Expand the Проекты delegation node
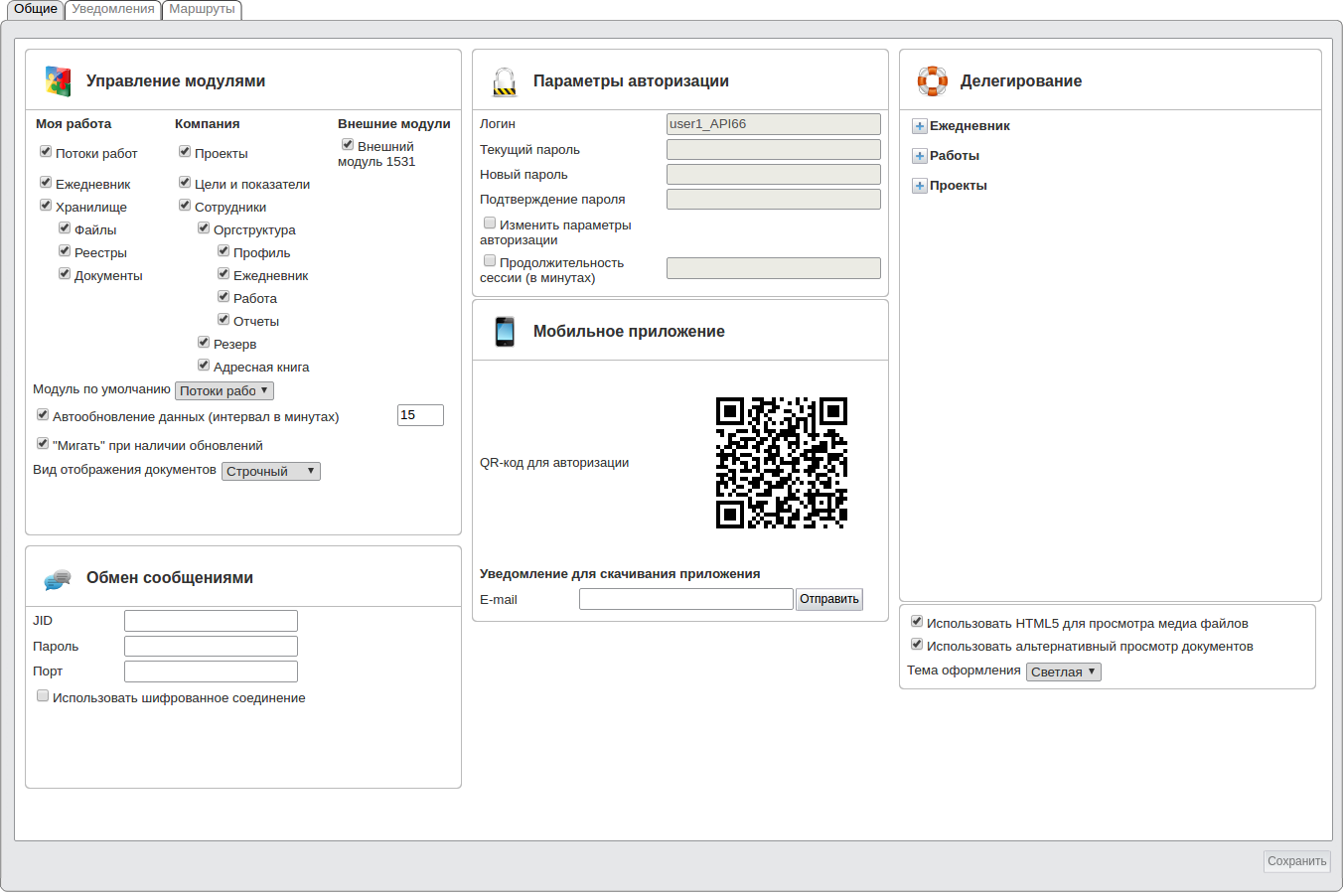Viewport: 1343px width, 896px height. 920,186
